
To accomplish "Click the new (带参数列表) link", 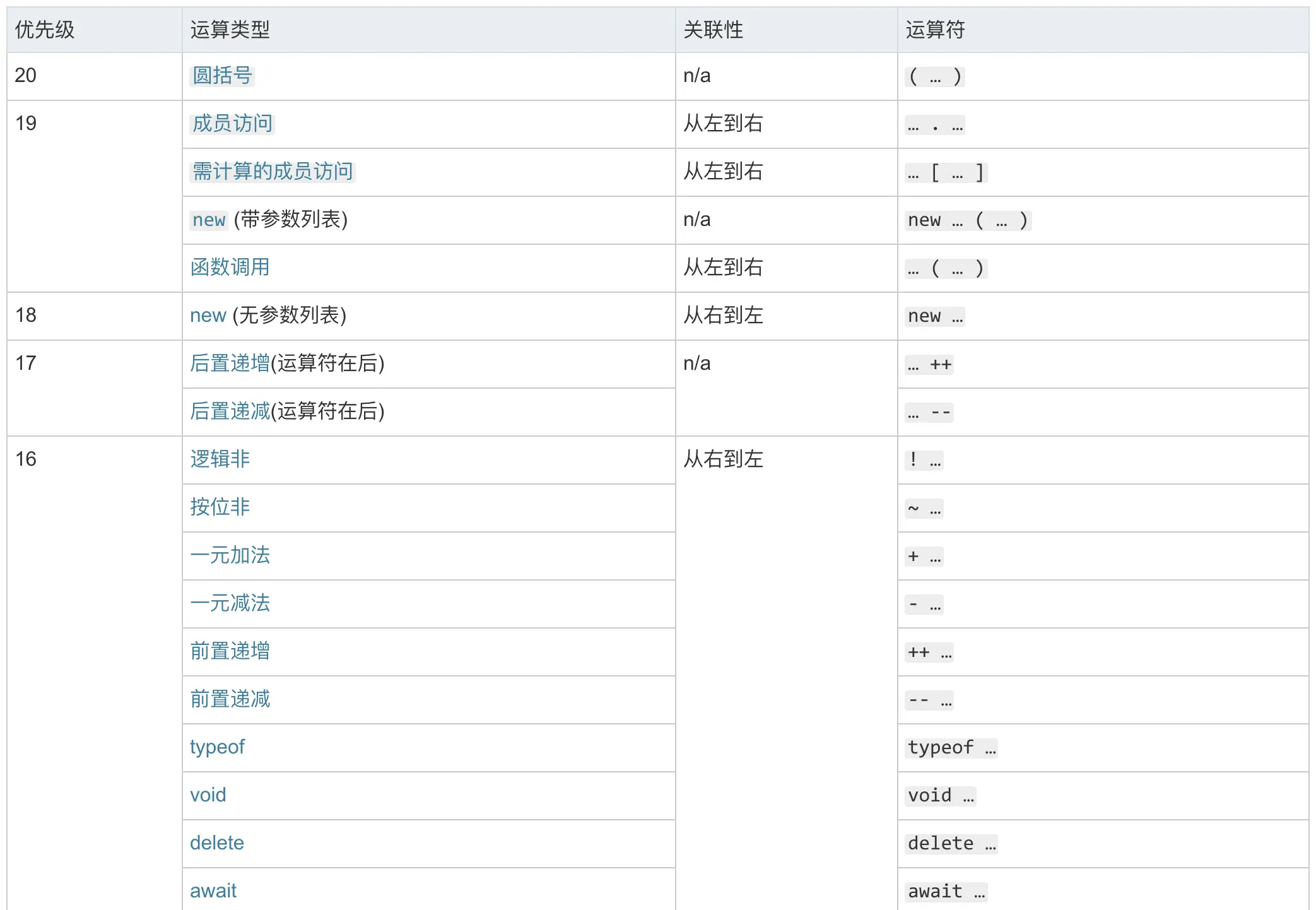I will pos(209,220).
